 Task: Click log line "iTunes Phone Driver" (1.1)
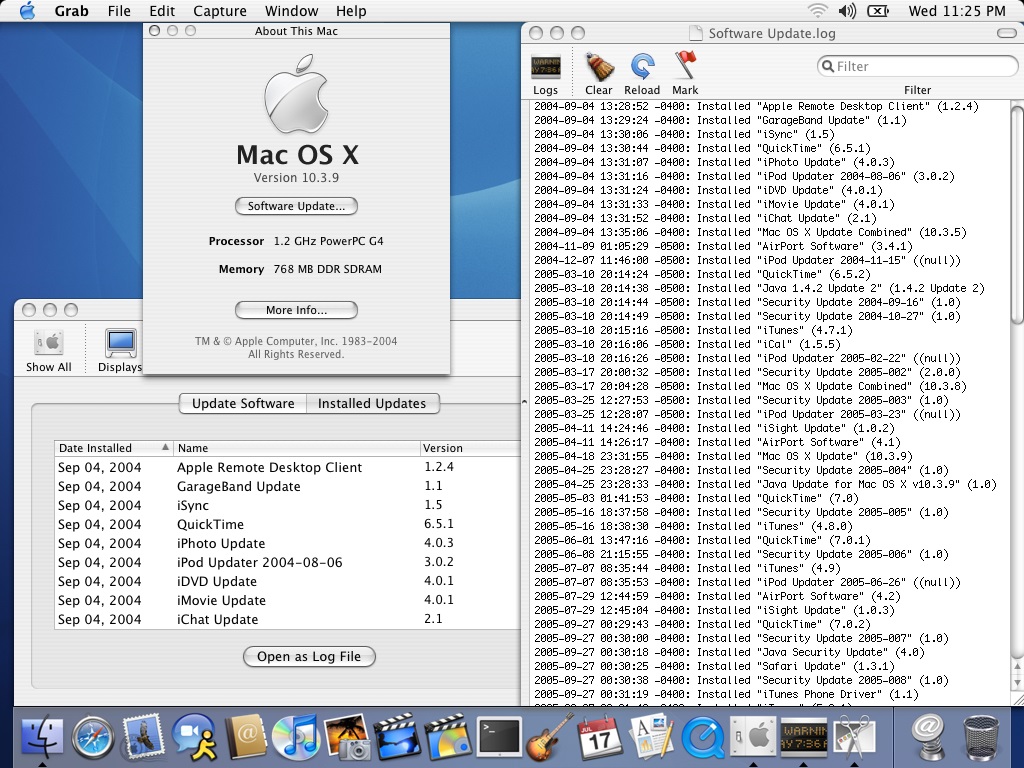click(x=726, y=694)
